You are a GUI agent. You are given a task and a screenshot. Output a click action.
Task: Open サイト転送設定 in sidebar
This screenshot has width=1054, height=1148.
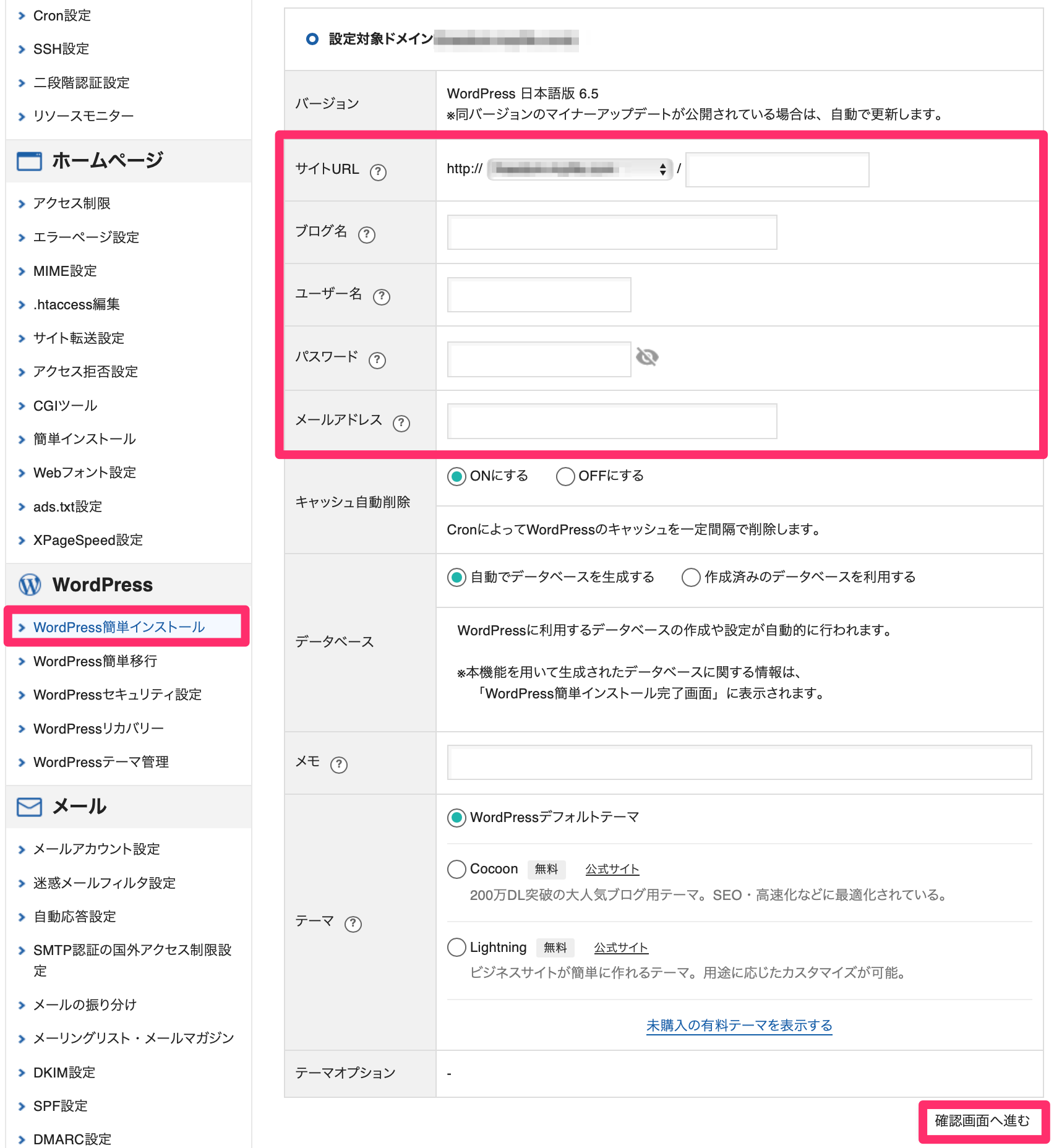(79, 338)
